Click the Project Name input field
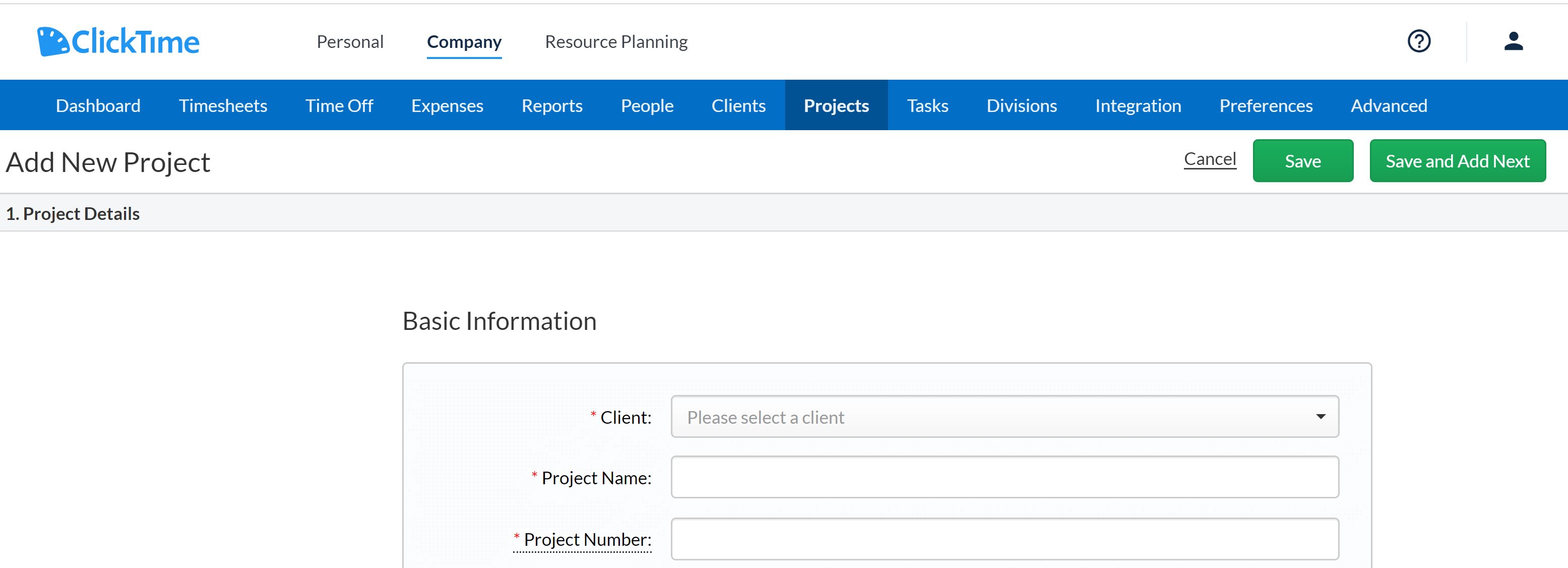This screenshot has height=568, width=1568. point(1005,477)
